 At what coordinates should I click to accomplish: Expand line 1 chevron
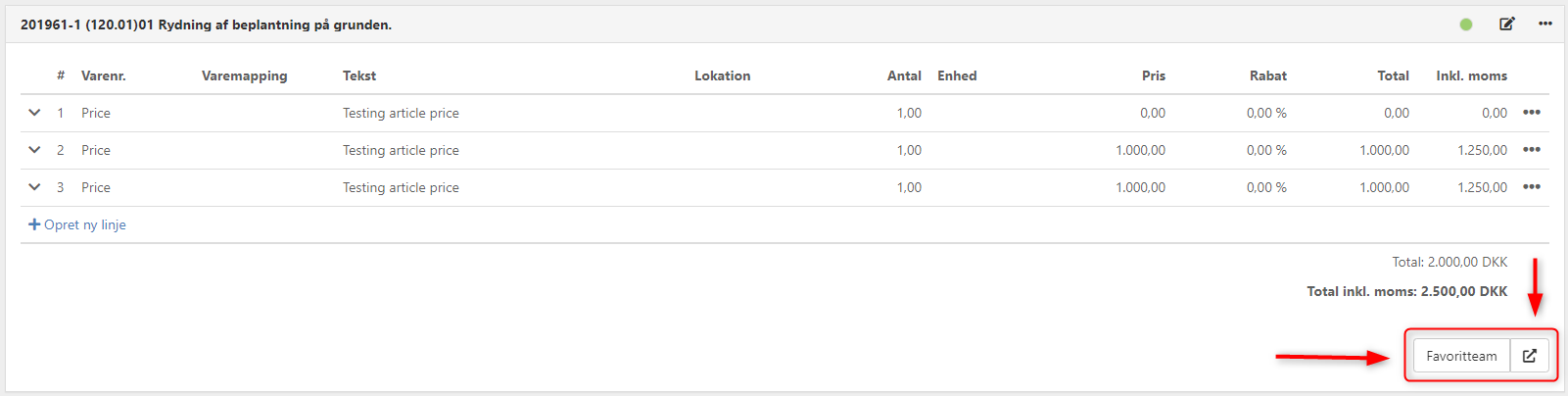pos(34,113)
